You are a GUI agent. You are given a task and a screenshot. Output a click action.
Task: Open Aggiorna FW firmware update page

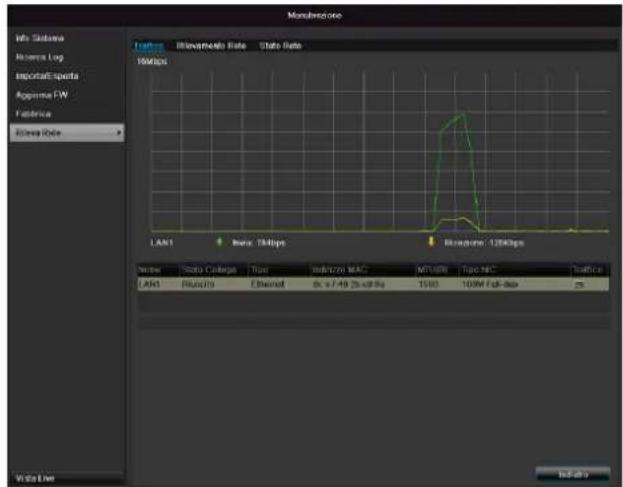pyautogui.click(x=42, y=95)
